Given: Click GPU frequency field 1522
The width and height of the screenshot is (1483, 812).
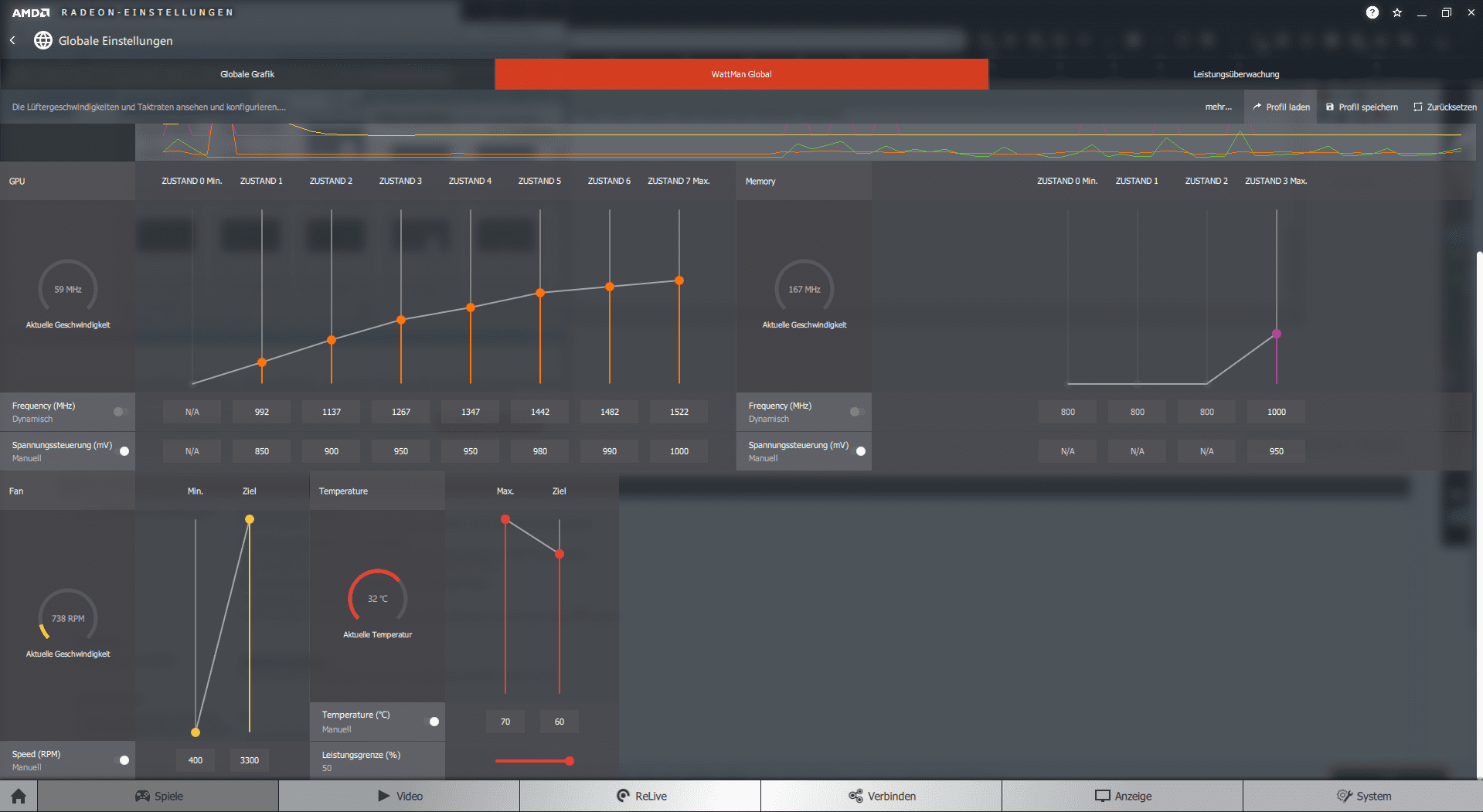Looking at the screenshot, I should point(679,412).
